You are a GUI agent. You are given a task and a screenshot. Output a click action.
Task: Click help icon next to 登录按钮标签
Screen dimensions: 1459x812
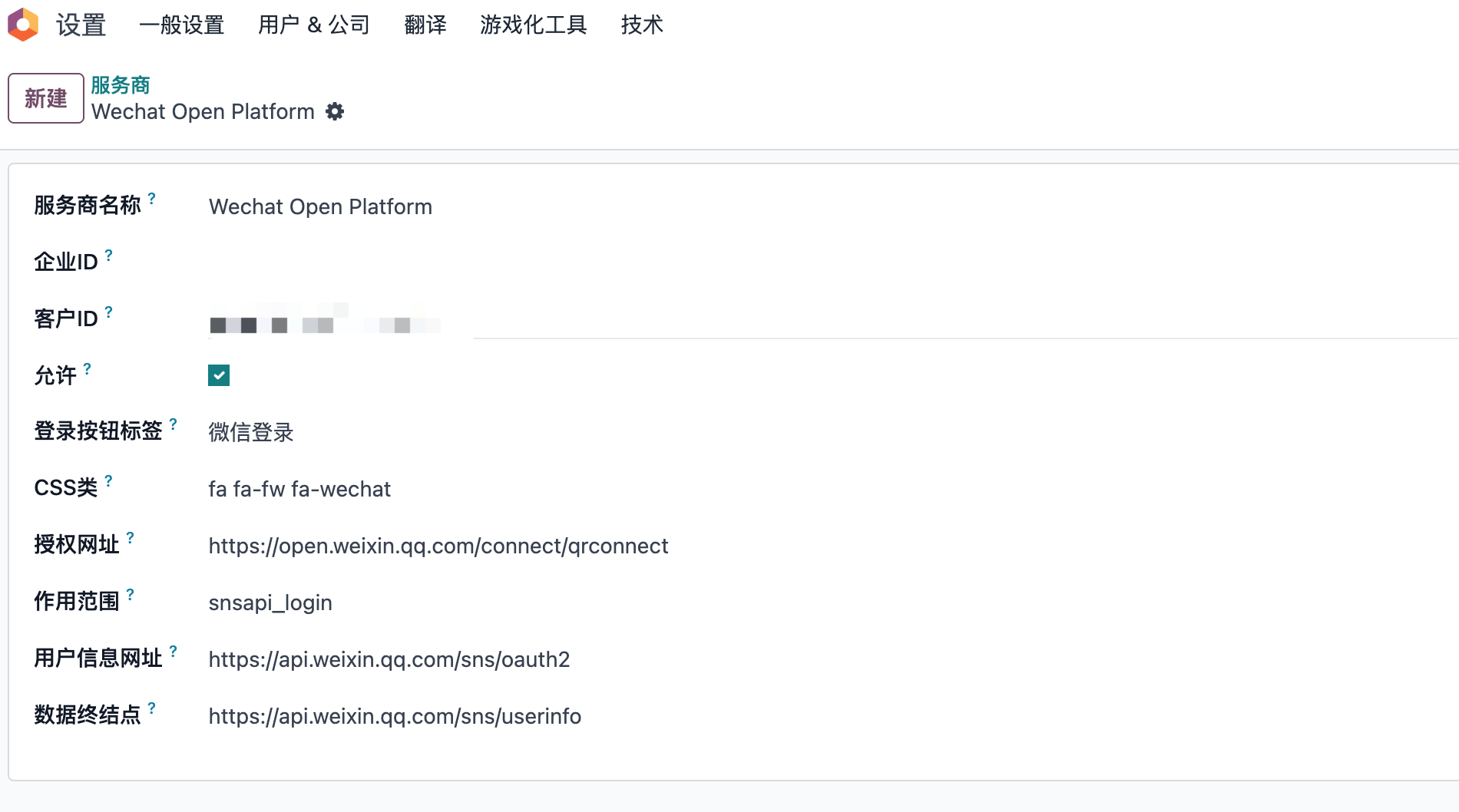(x=174, y=424)
